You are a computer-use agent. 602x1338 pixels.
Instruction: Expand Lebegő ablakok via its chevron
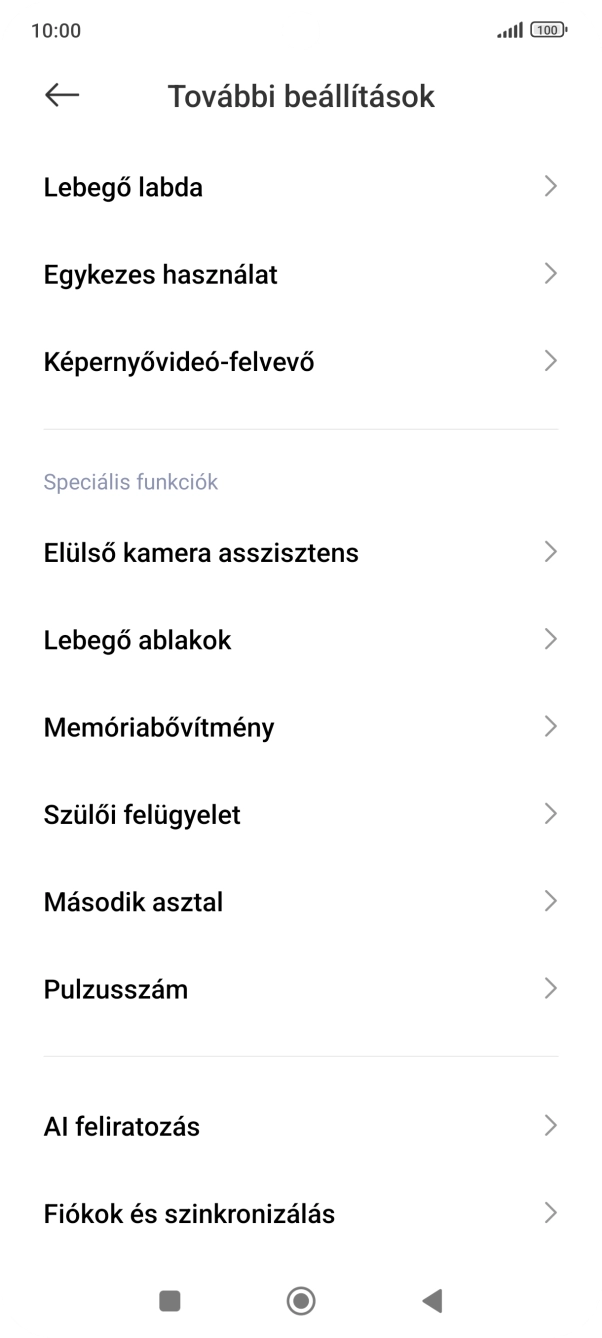(551, 639)
